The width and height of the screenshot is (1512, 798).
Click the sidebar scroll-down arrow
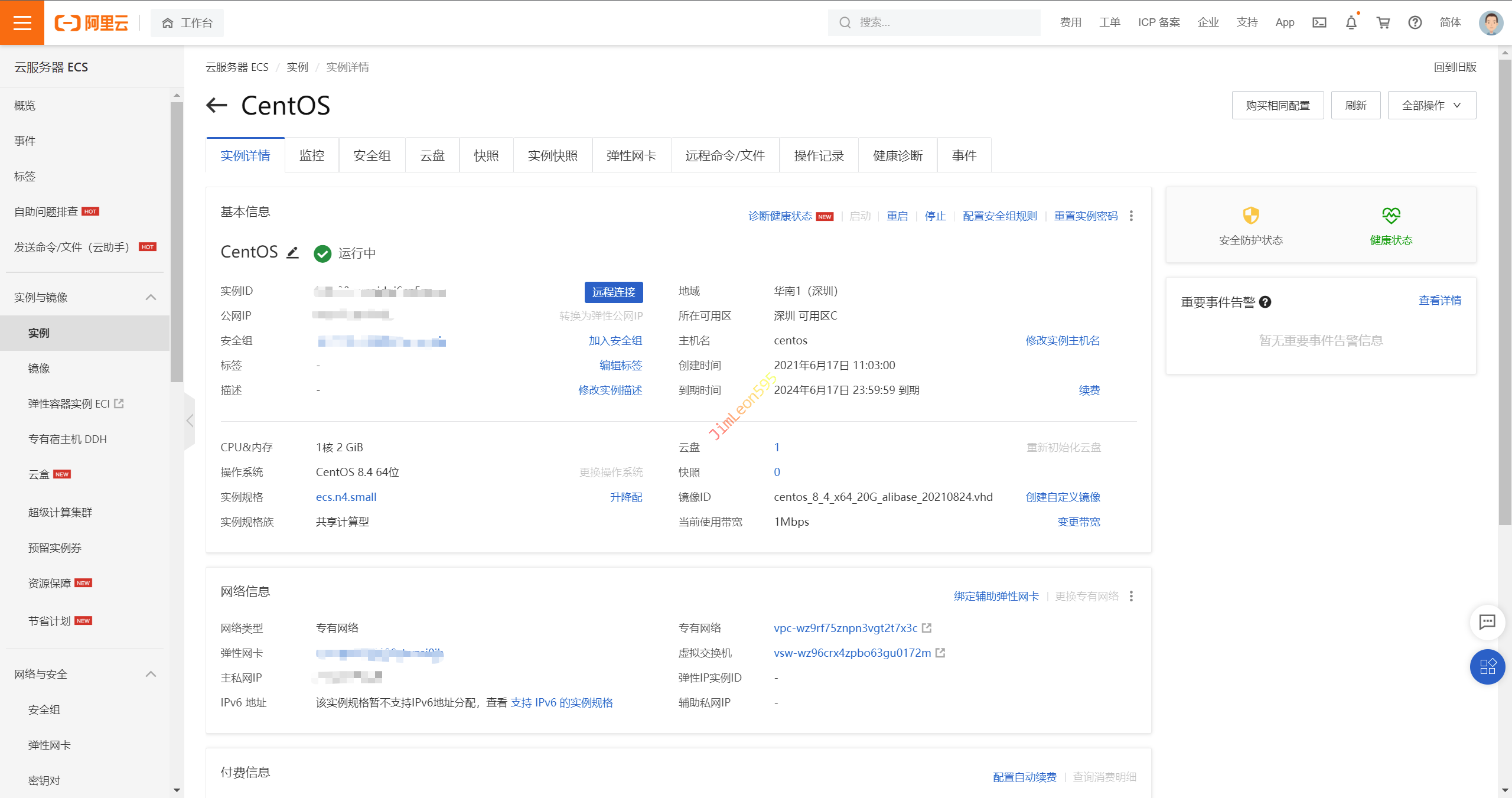[x=177, y=790]
